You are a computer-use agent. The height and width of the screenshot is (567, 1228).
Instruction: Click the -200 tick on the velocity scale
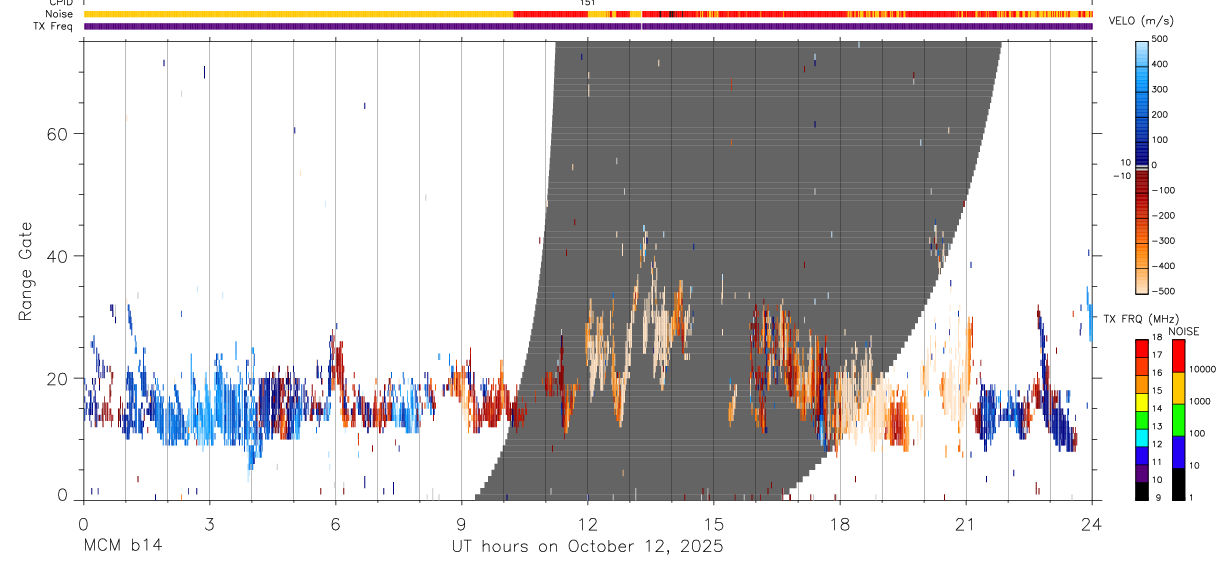click(x=1166, y=215)
